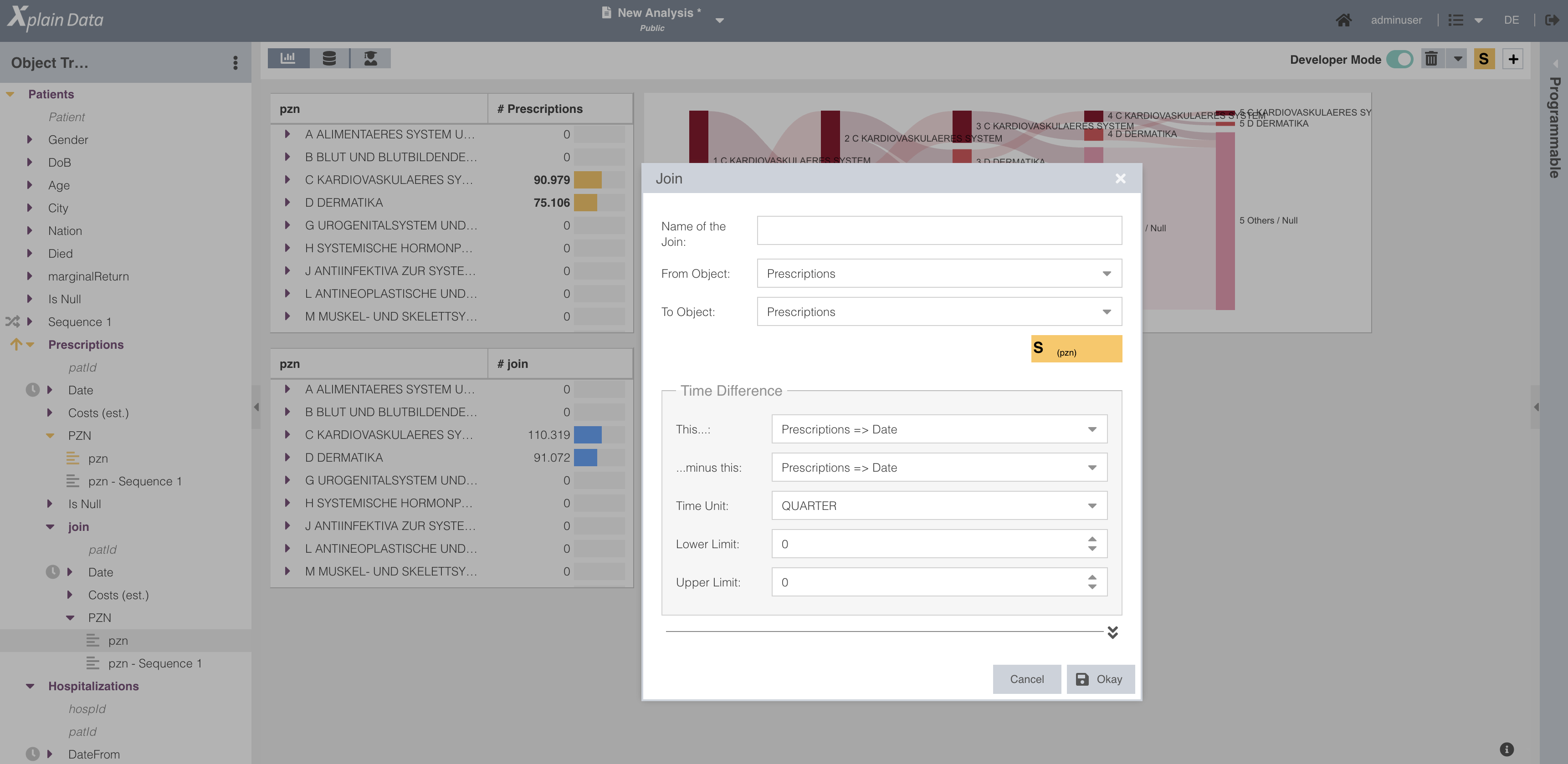Viewport: 1568px width, 764px height.
Task: Collapse the Hospitalizations node
Action: (x=30, y=686)
